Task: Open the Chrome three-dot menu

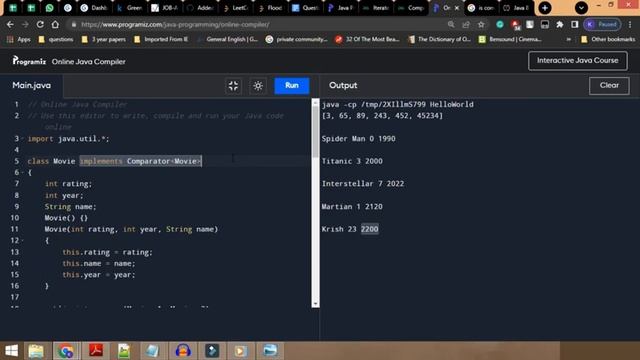Action: point(630,24)
